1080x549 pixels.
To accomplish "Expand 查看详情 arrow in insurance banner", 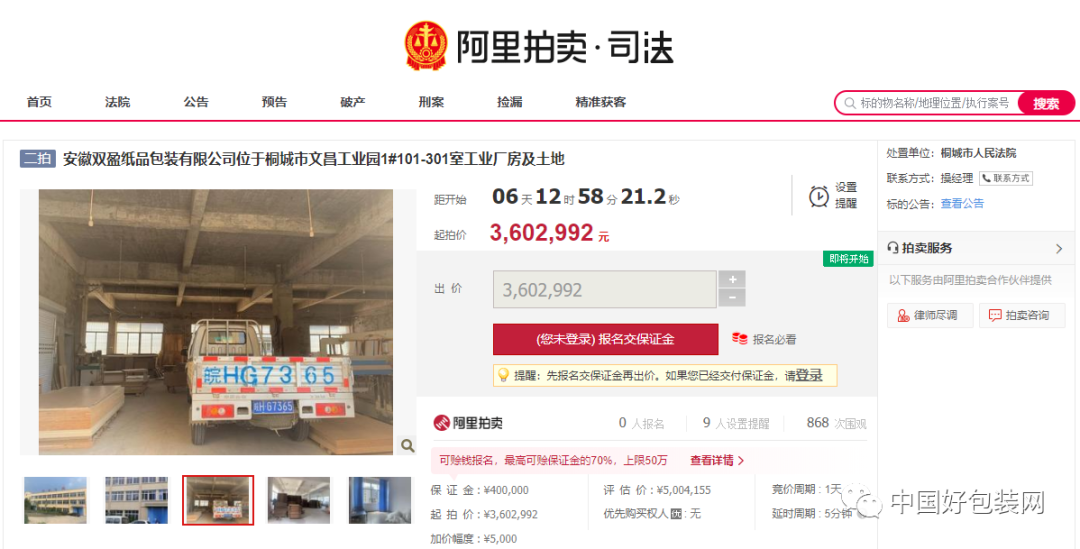I will 740,460.
